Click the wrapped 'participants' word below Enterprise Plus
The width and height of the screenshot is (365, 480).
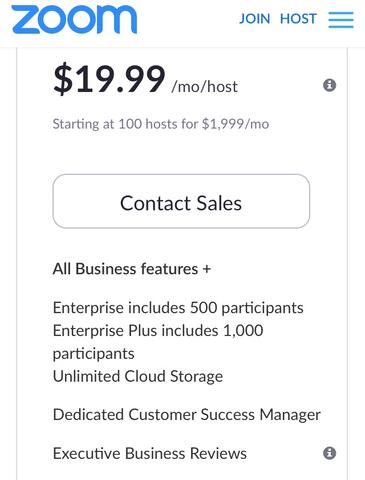click(94, 354)
